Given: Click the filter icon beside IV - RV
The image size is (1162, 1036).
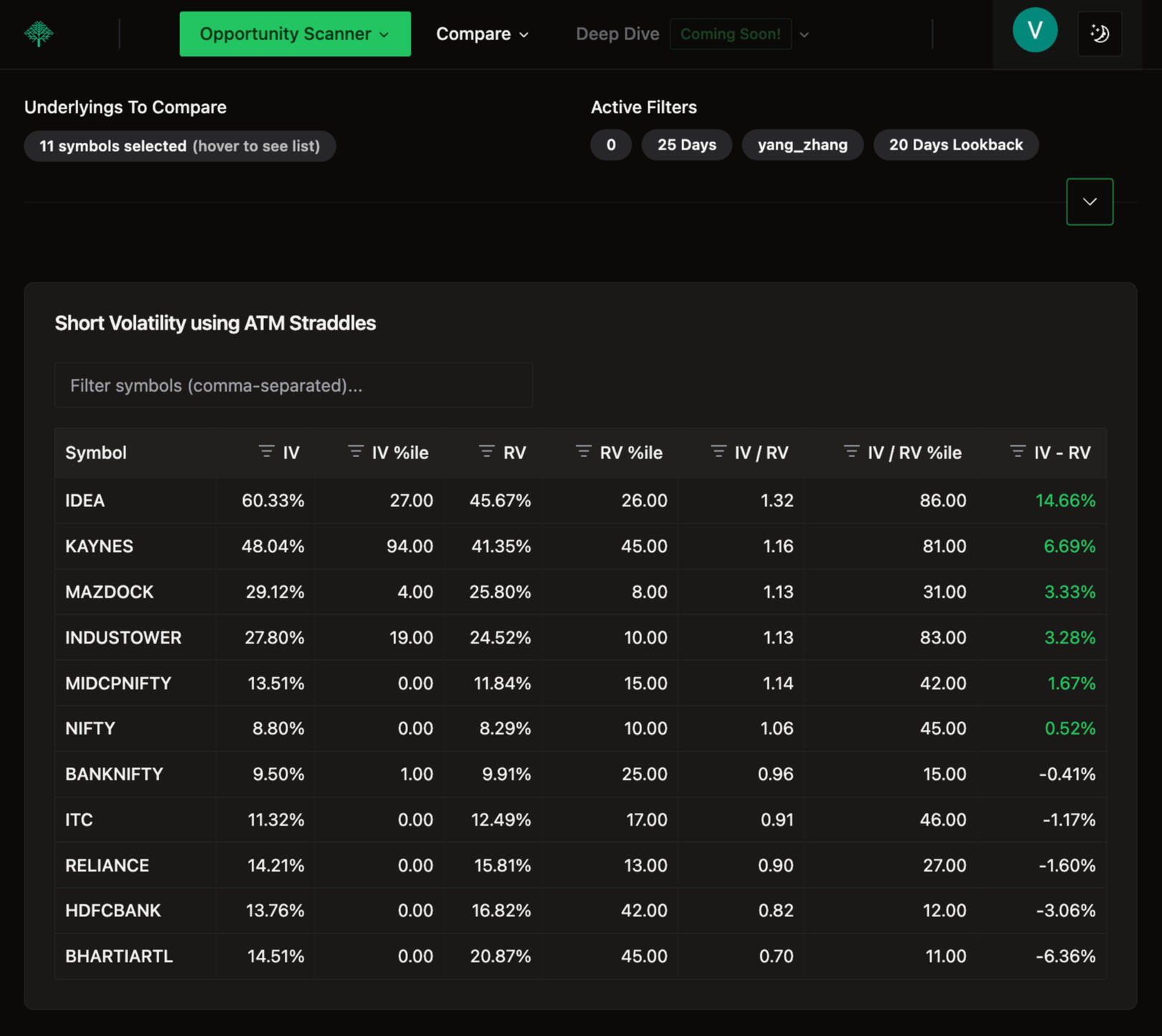Looking at the screenshot, I should coord(1017,452).
